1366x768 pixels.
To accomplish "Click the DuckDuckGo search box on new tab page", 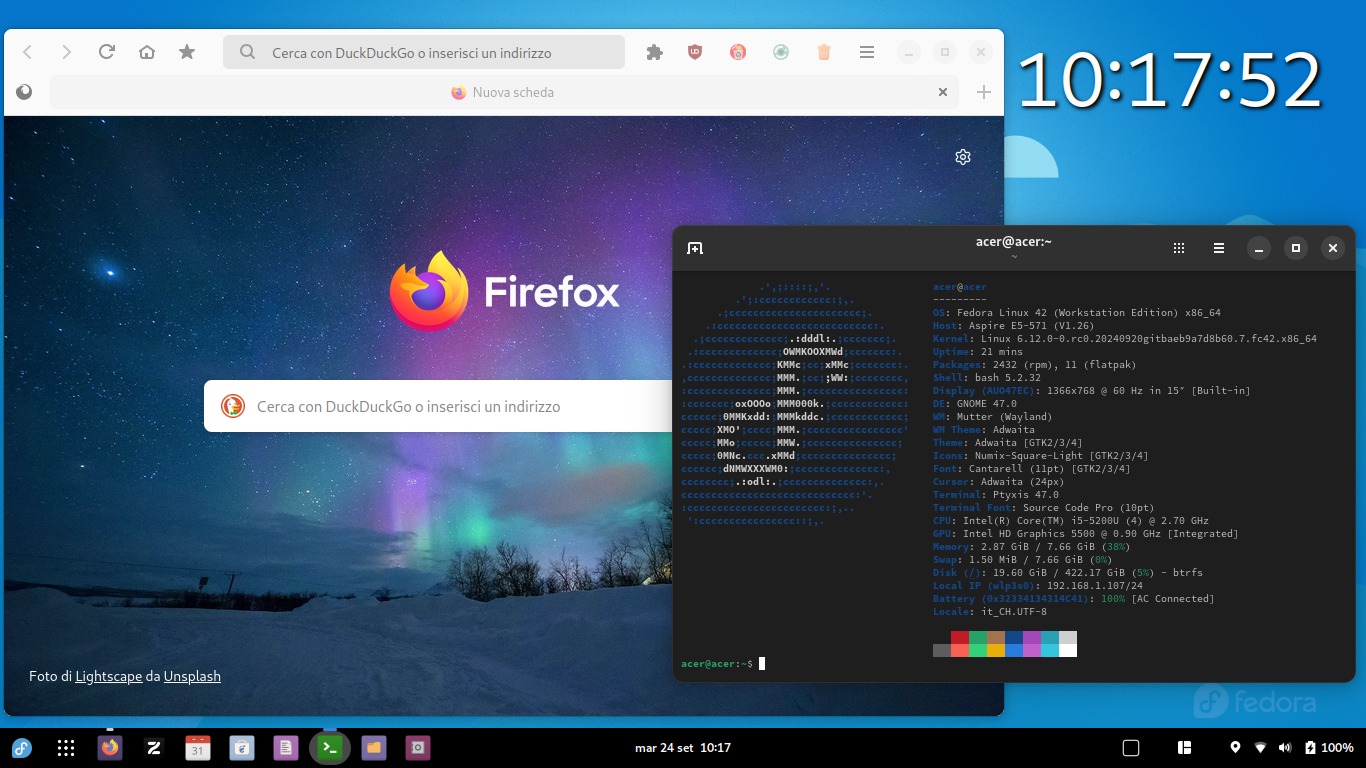I will click(440, 406).
